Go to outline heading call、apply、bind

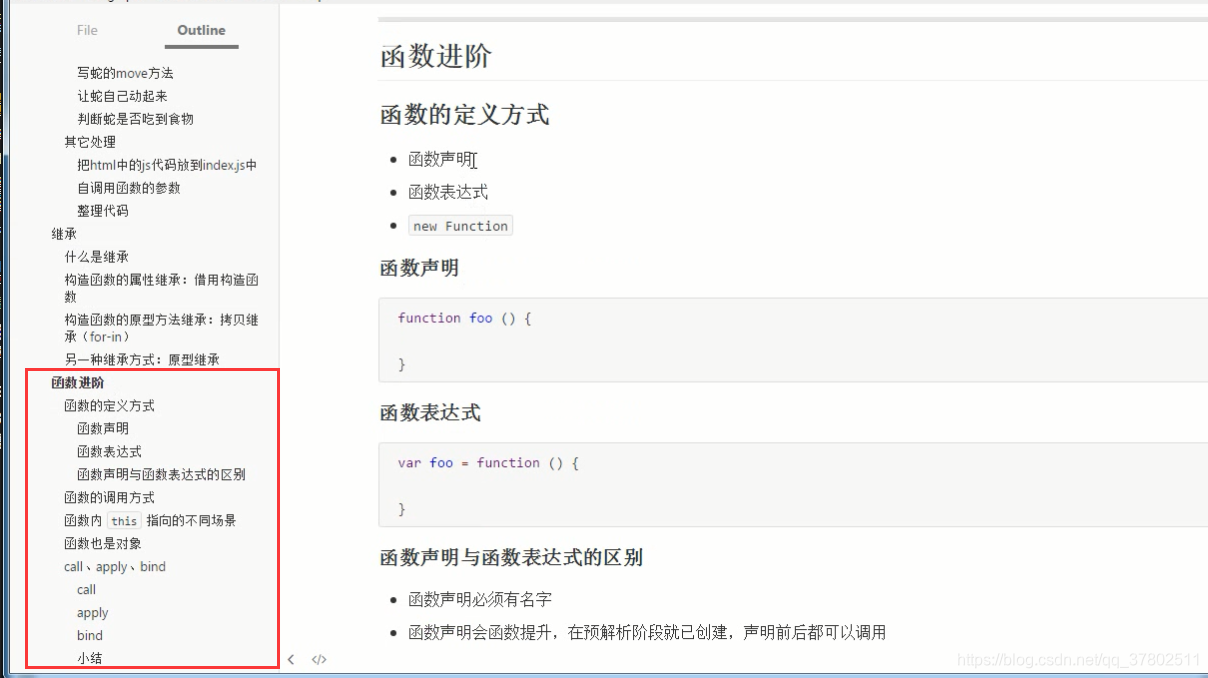pyautogui.click(x=115, y=567)
